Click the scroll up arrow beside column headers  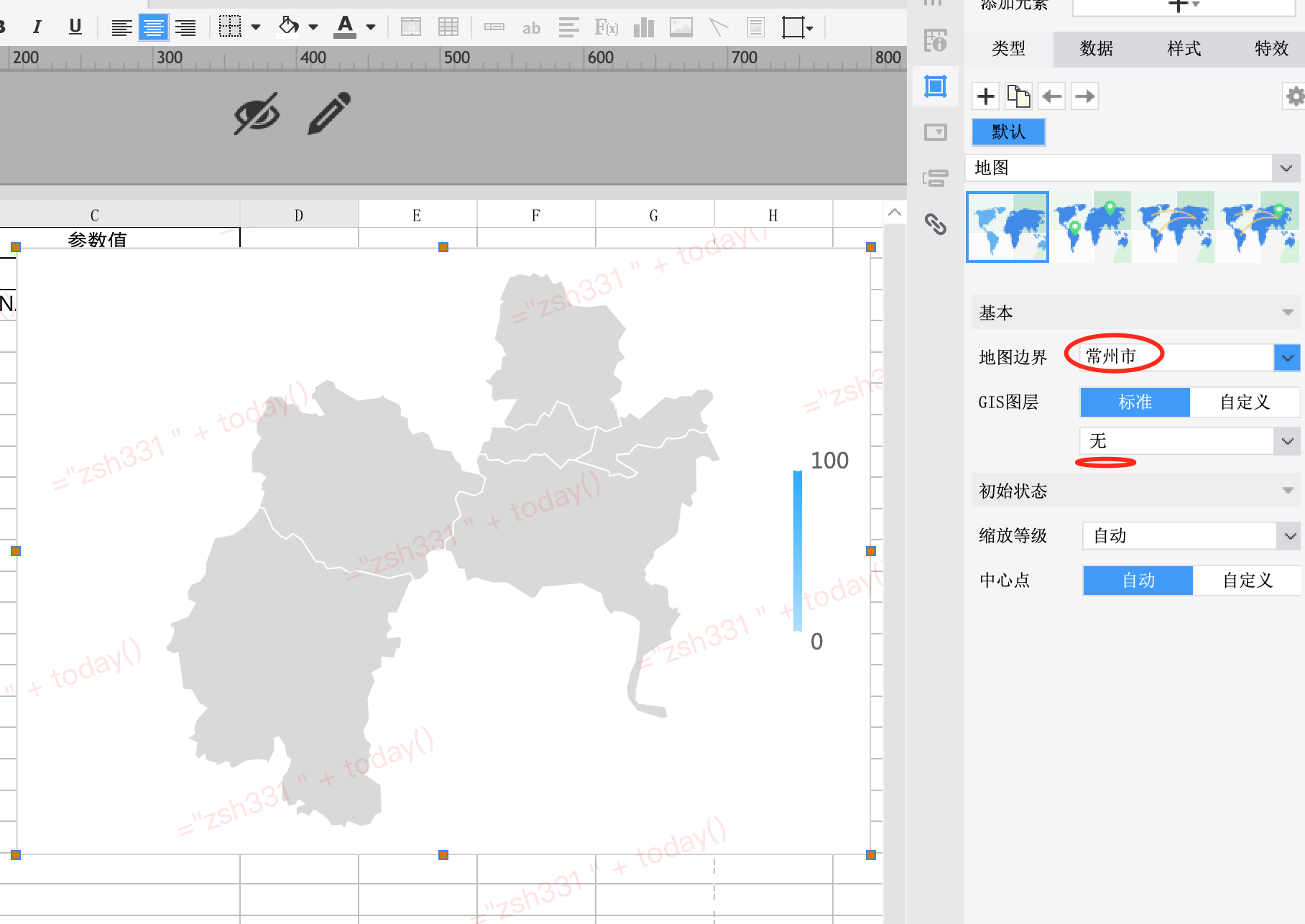click(895, 213)
